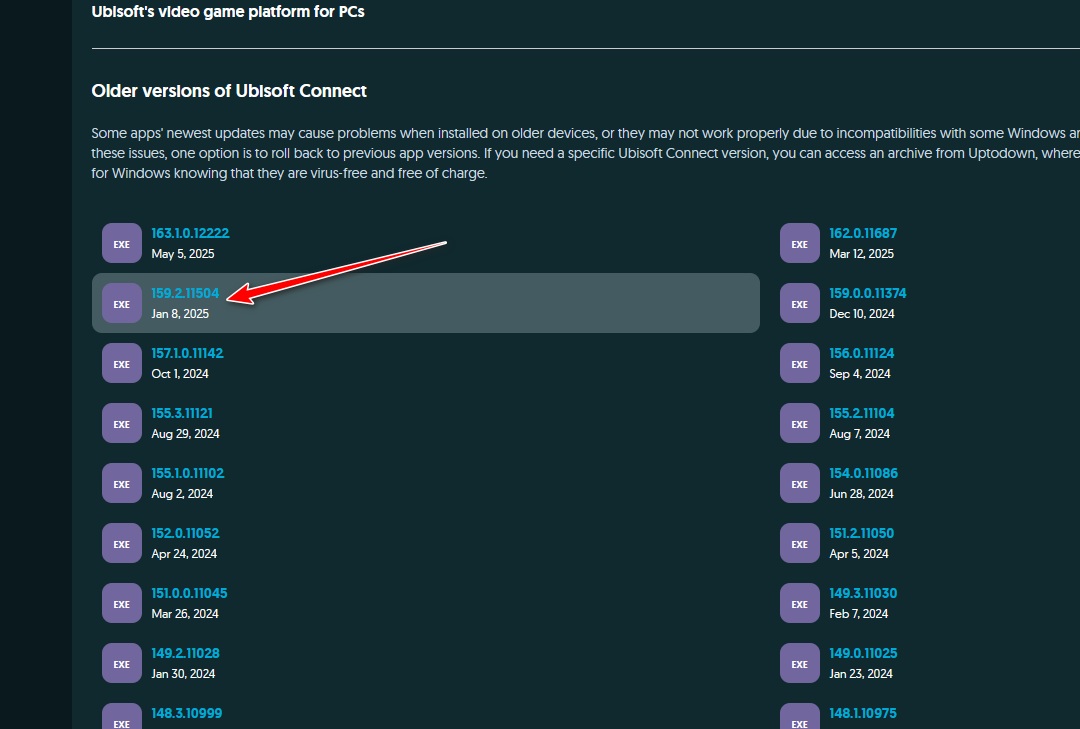The image size is (1080, 729).
Task: Choose the 149.0.11025 version link
Action: click(863, 653)
